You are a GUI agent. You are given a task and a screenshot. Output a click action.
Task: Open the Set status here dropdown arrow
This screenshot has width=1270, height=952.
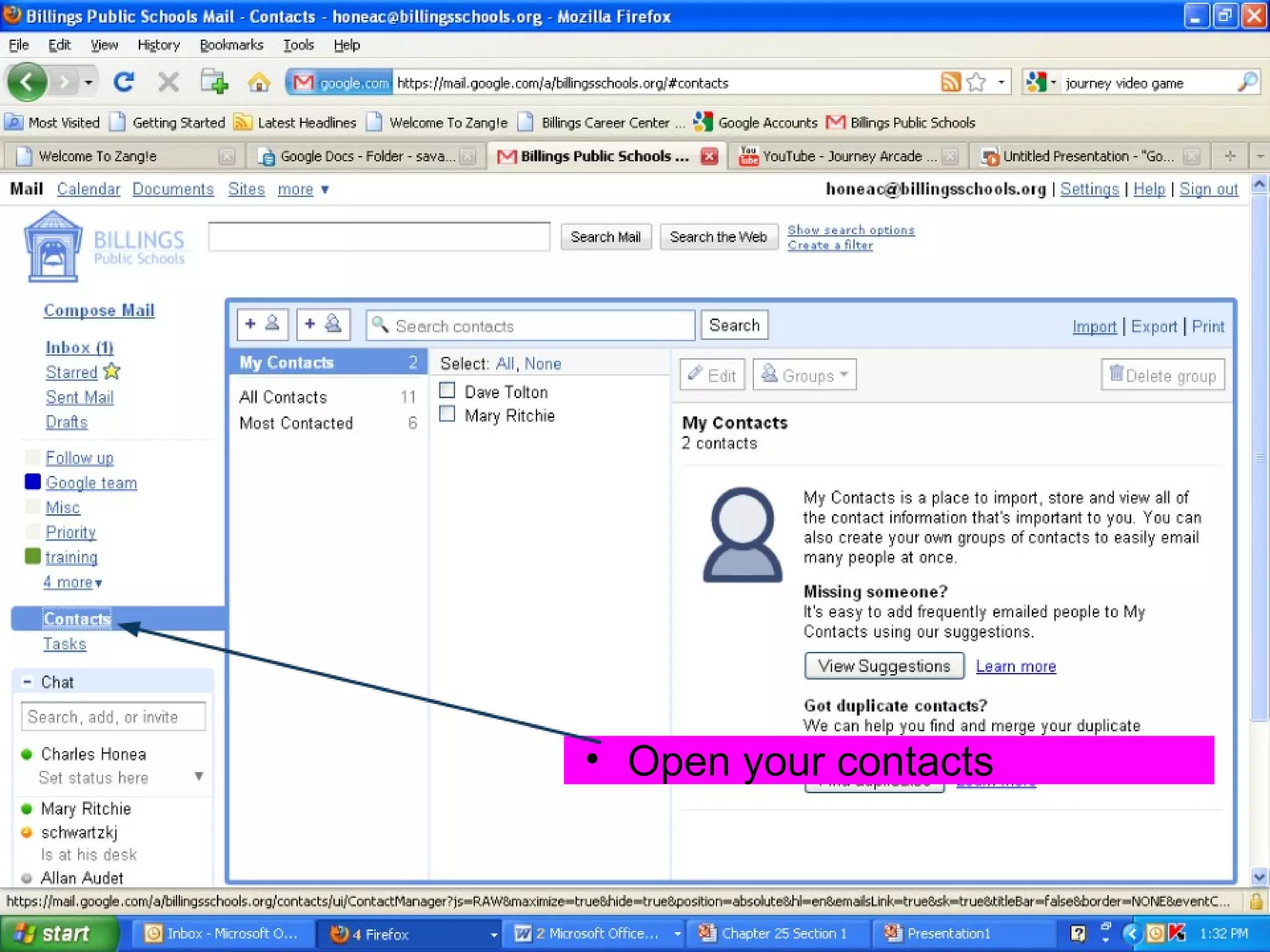[x=199, y=777]
